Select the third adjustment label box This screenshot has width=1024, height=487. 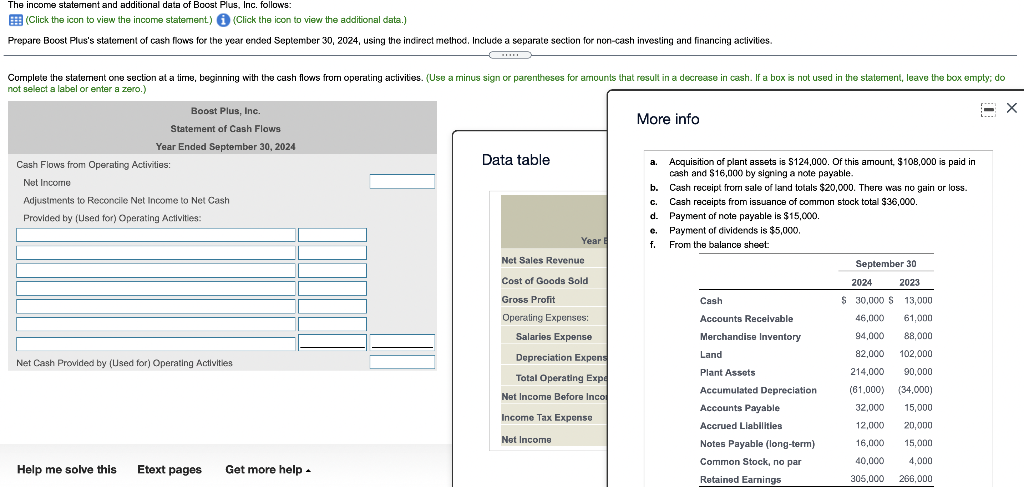tap(156, 270)
